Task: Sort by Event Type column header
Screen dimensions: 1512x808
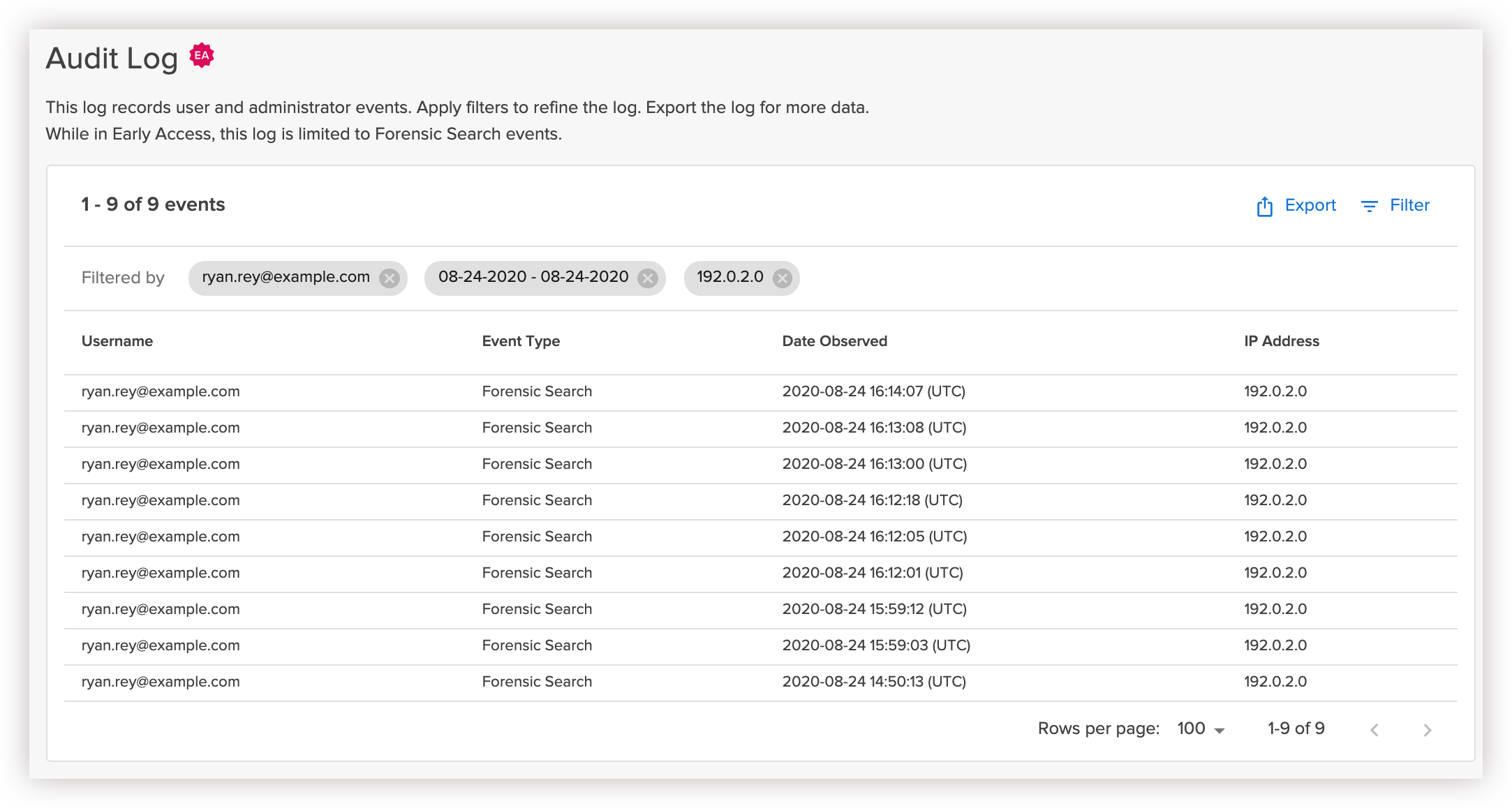Action: coord(521,341)
